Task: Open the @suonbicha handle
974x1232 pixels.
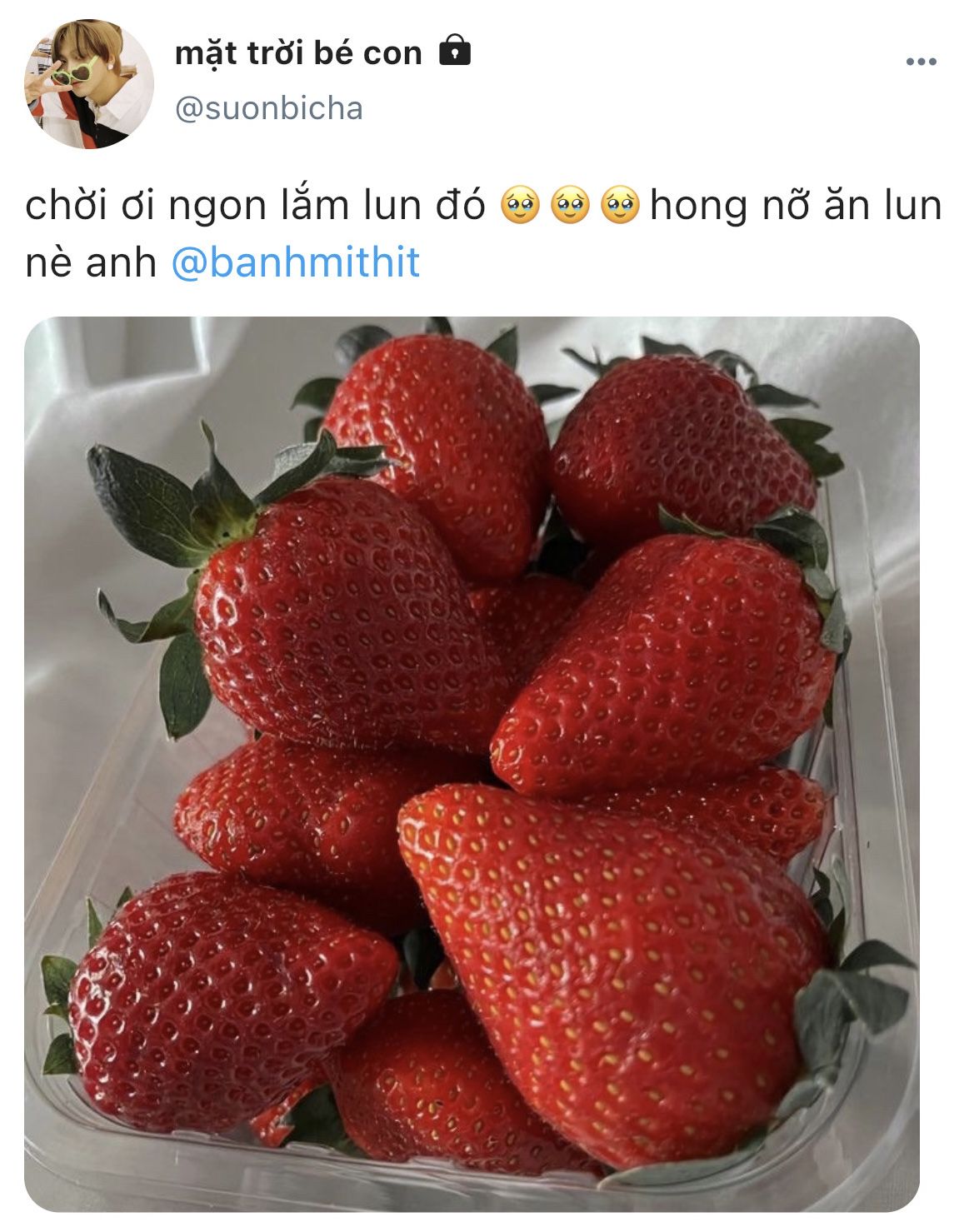Action: (269, 108)
